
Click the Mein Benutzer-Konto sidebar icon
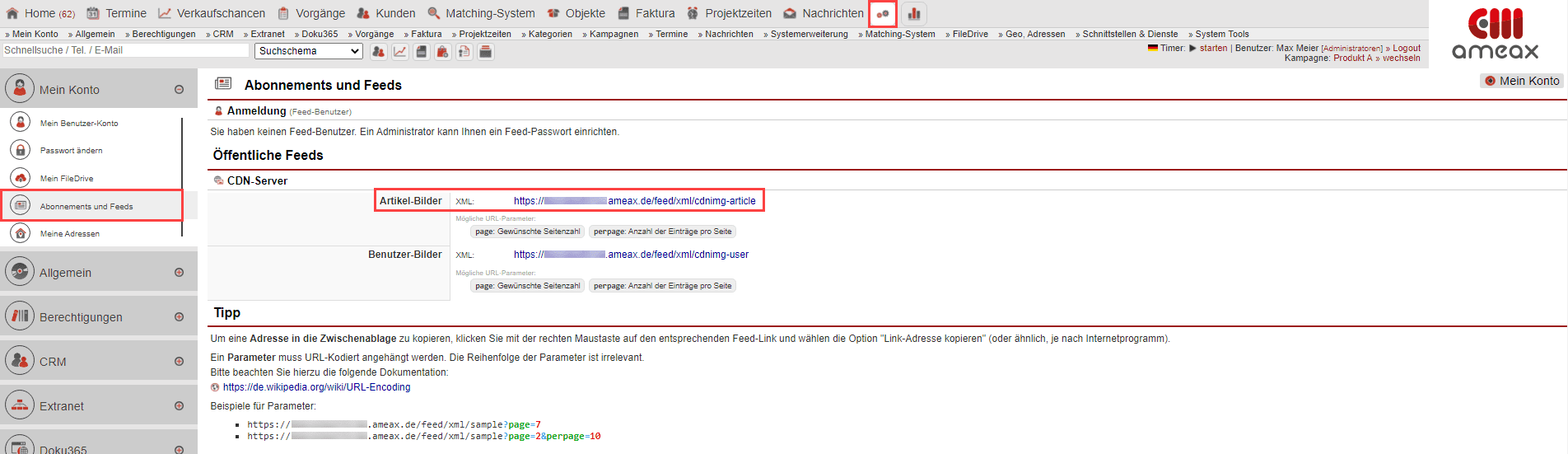pyautogui.click(x=21, y=123)
